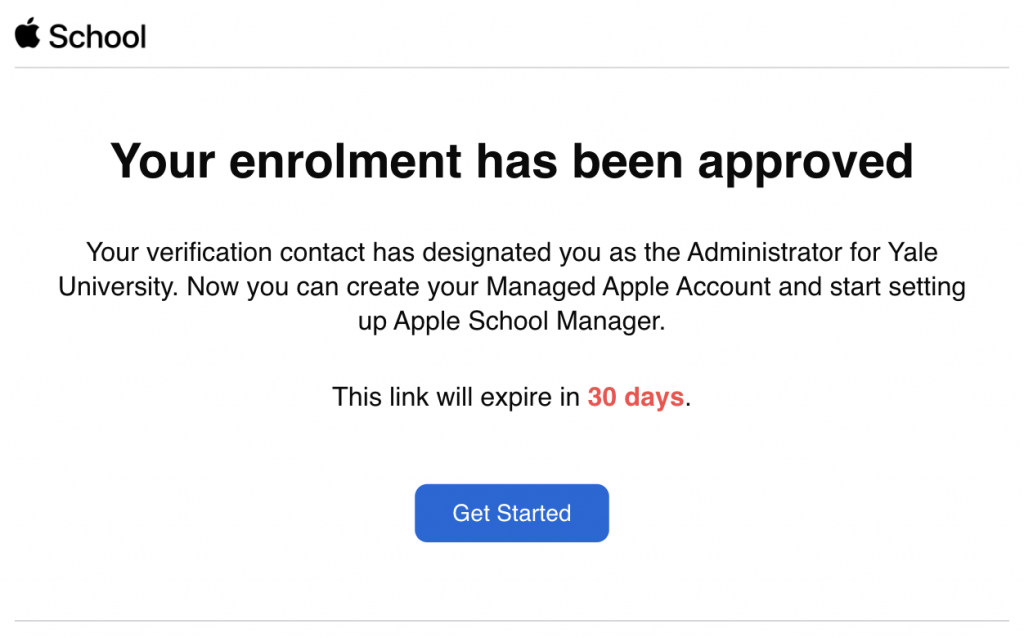Click the School label beside the logo
1024x638 pixels.
(97, 37)
